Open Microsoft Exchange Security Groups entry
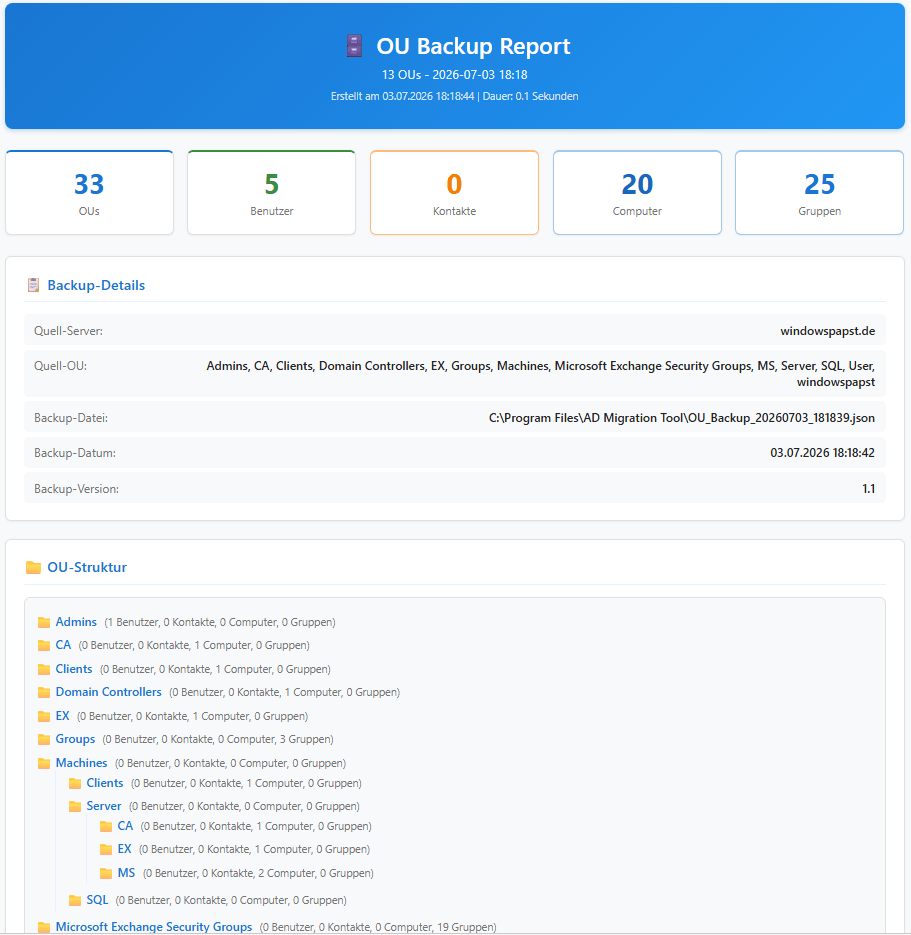The image size is (911, 935). [154, 927]
